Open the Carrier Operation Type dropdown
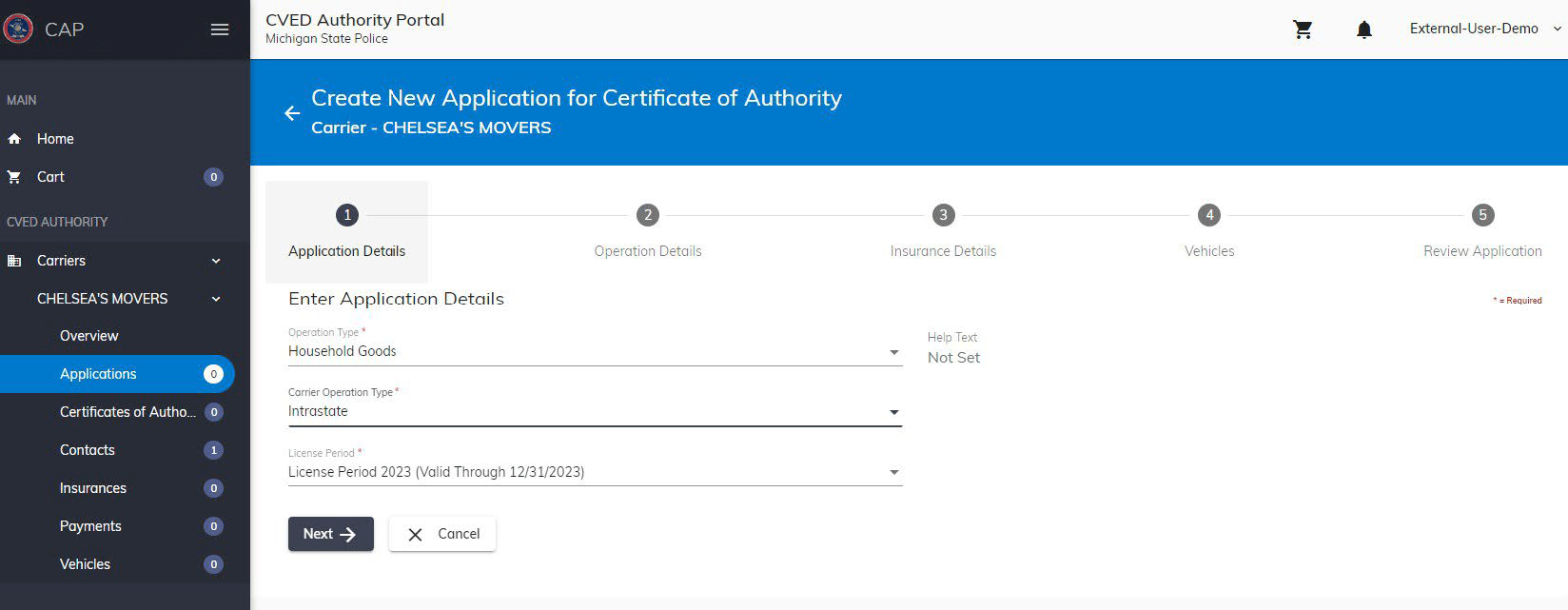Viewport: 1568px width, 610px height. [x=595, y=411]
